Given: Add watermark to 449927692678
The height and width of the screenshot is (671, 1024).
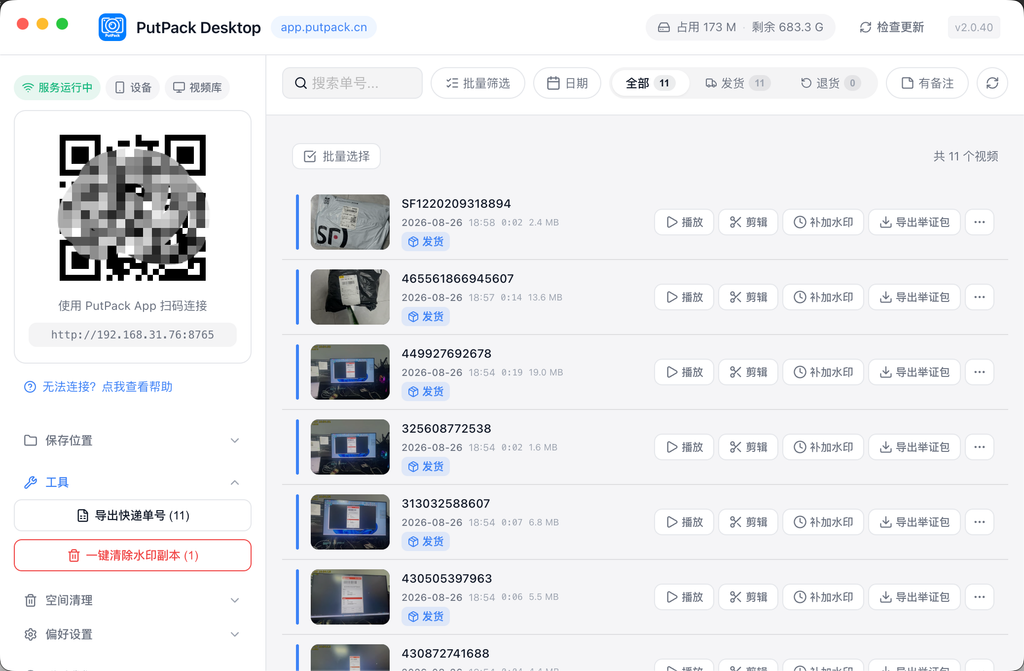Looking at the screenshot, I should 823,372.
